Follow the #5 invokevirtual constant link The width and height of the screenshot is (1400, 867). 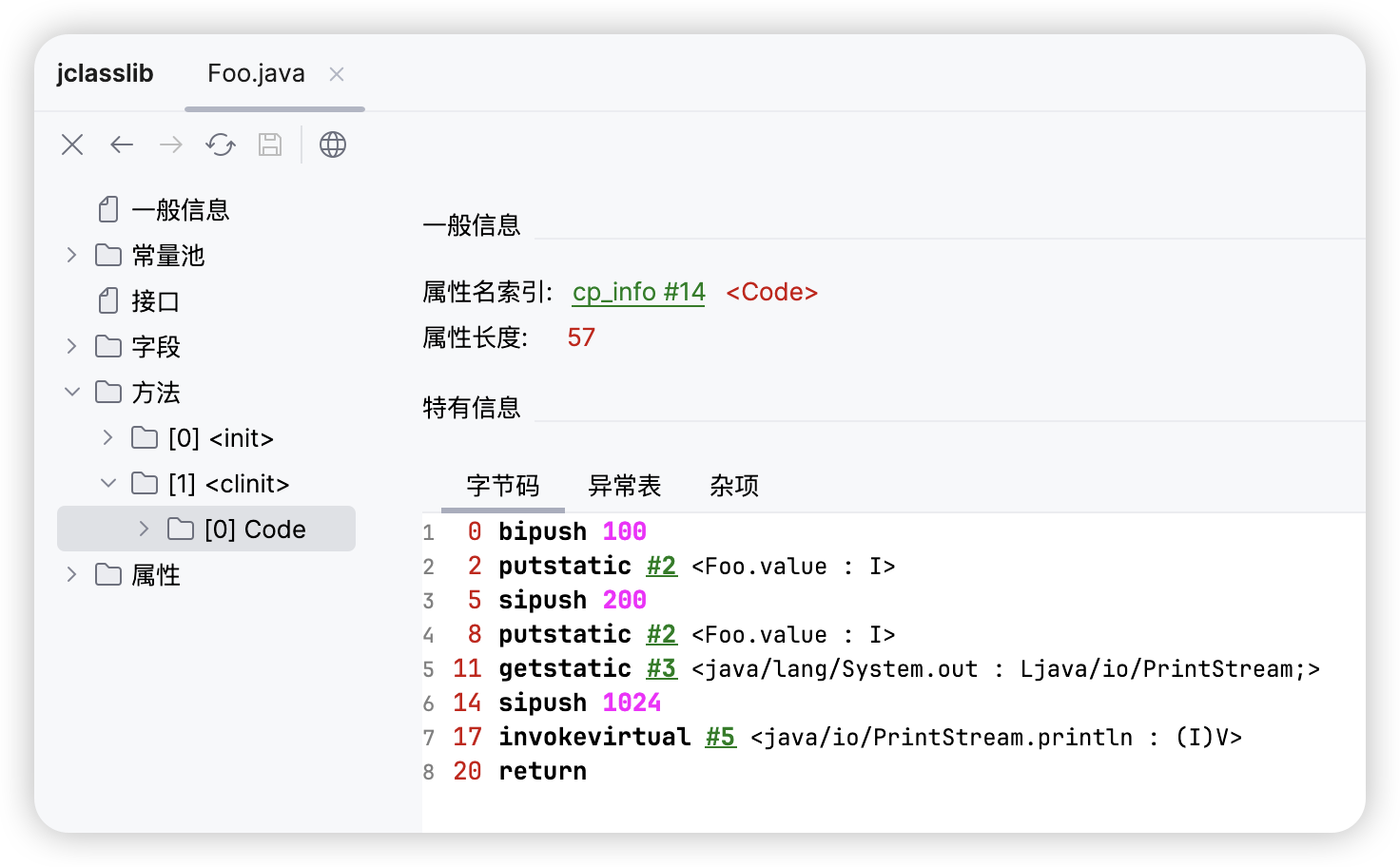720,737
